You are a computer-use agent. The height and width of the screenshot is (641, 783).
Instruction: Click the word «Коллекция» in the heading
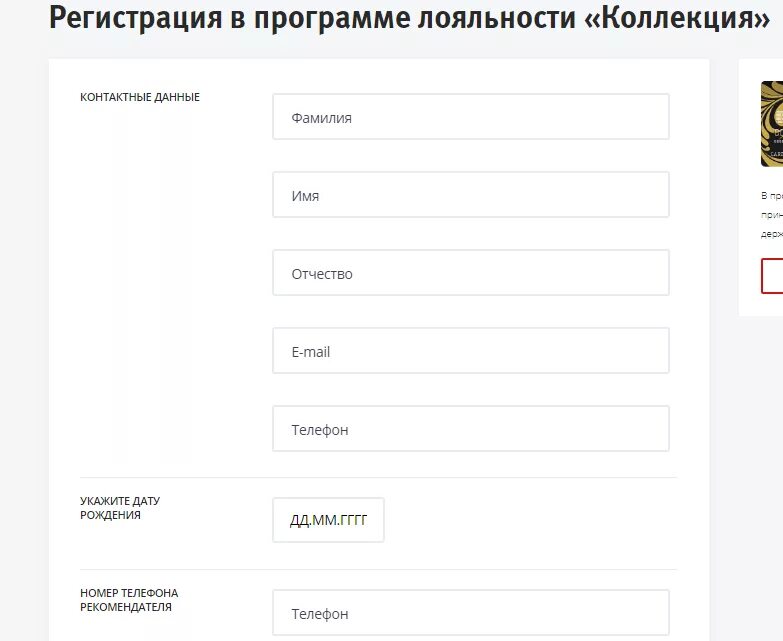(677, 17)
